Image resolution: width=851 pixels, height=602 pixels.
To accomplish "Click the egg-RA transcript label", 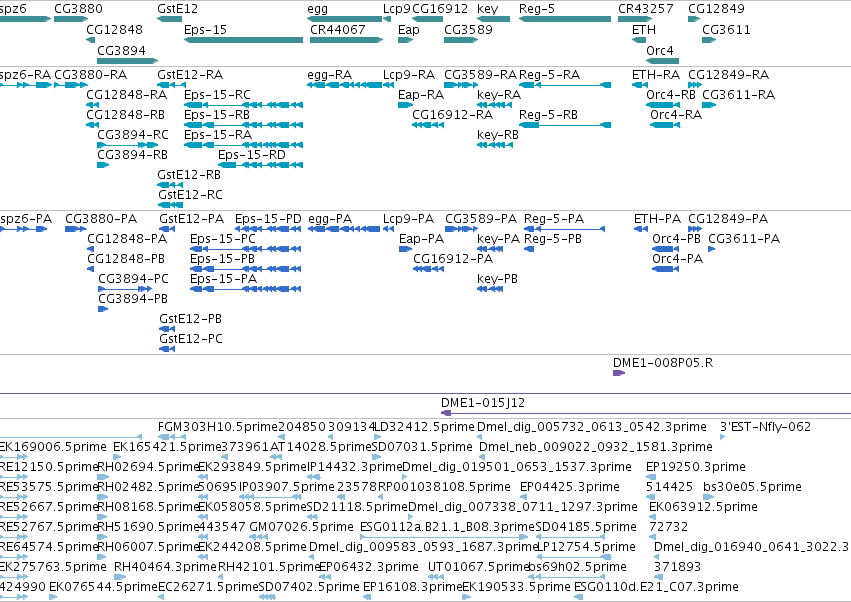I will 329,75.
